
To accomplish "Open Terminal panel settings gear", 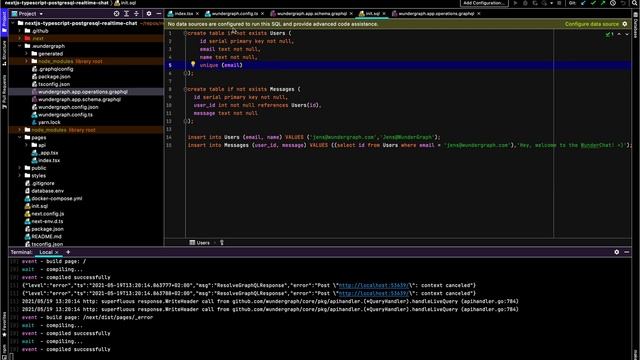I will point(616,252).
